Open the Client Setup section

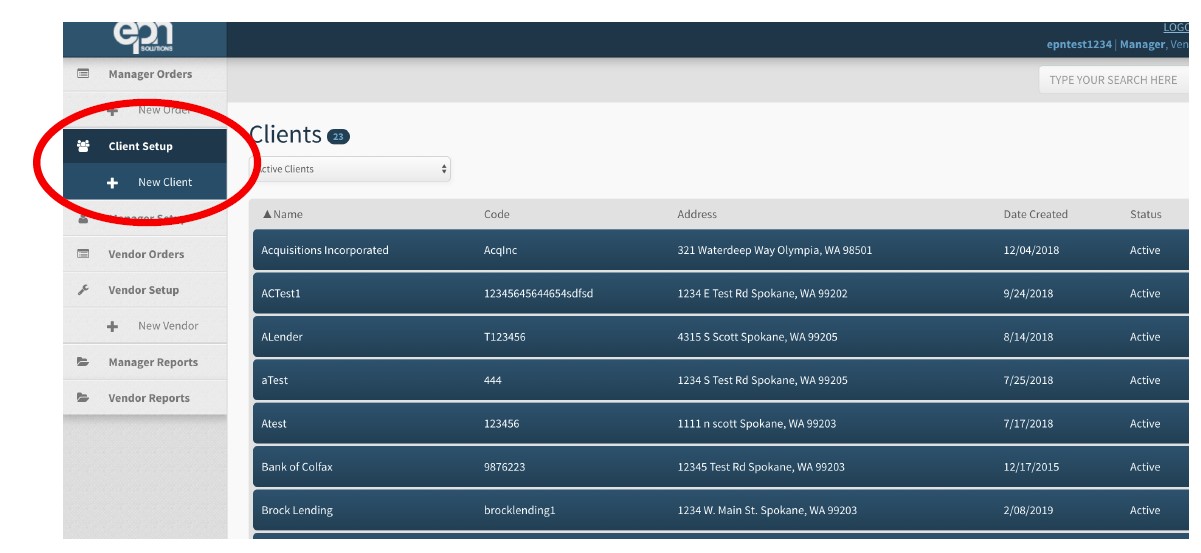click(x=145, y=146)
